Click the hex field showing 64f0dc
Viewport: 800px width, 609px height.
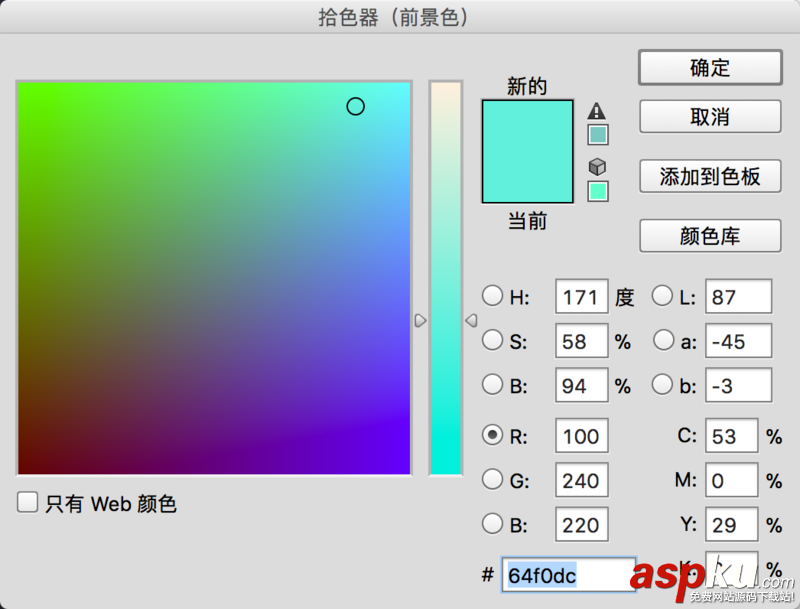(x=568, y=575)
